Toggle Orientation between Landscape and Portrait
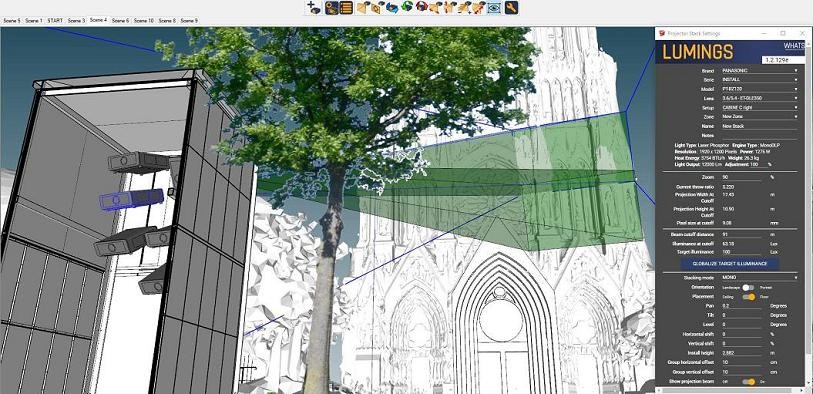813x394 pixels. pos(748,287)
